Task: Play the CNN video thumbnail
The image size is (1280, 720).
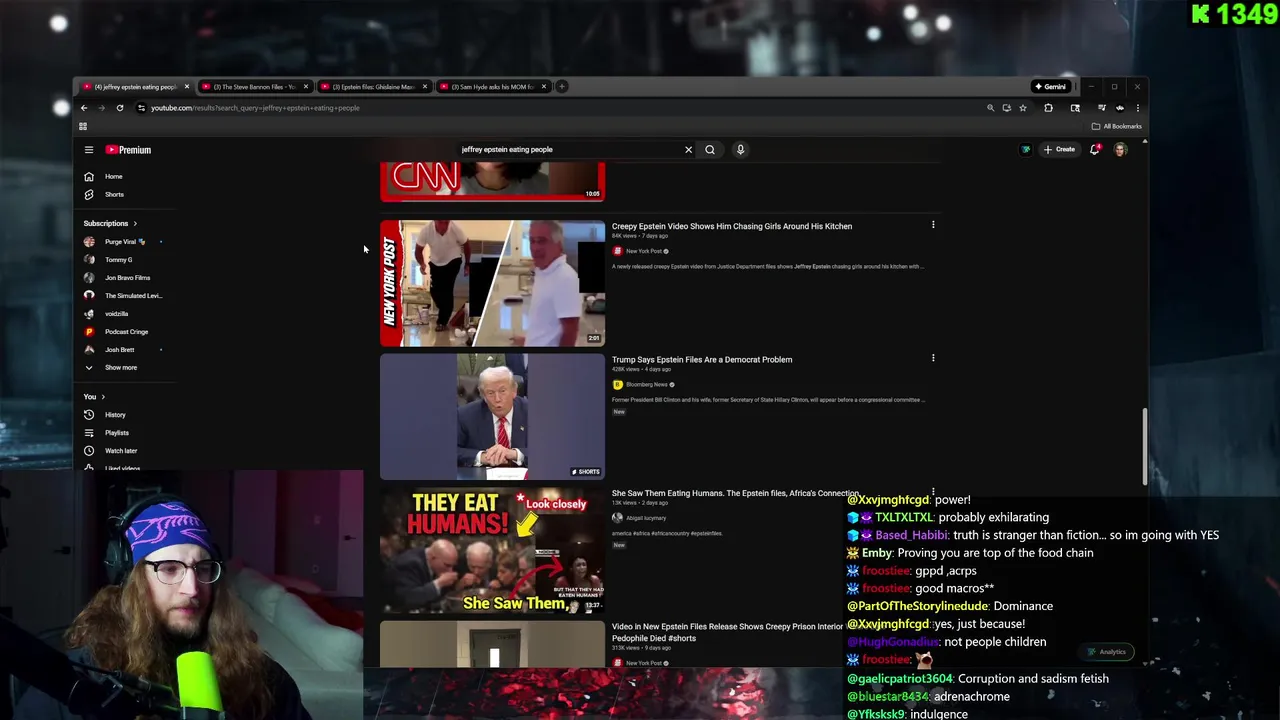Action: [x=492, y=182]
